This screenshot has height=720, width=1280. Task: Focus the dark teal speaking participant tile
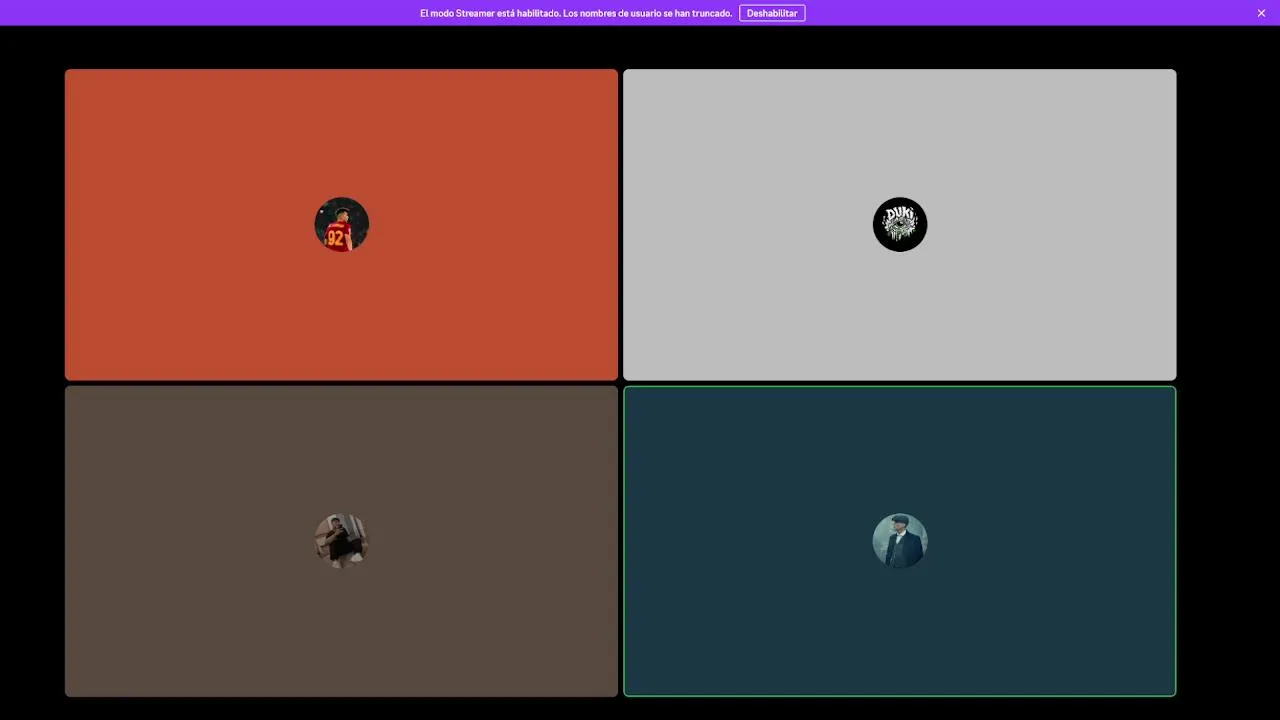tap(900, 541)
